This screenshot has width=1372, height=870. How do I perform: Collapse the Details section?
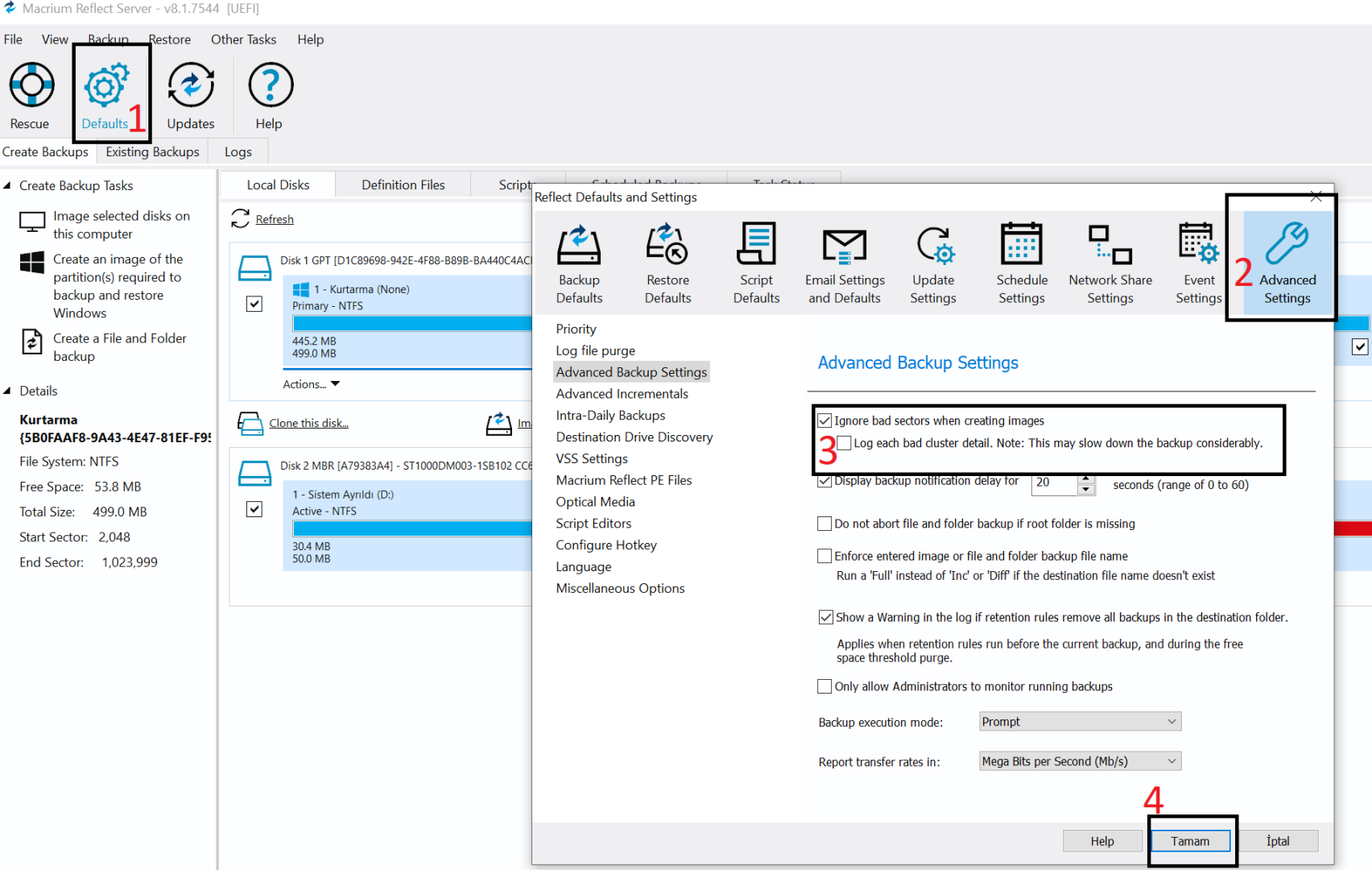pyautogui.click(x=7, y=391)
